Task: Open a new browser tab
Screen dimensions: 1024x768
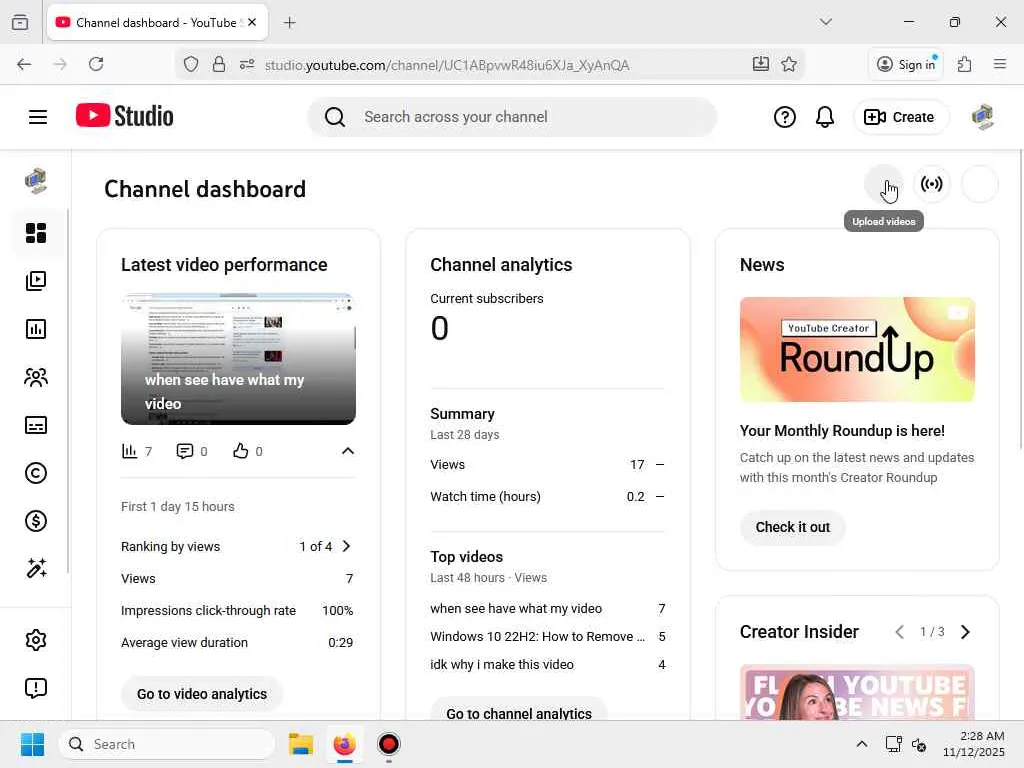Action: [290, 23]
